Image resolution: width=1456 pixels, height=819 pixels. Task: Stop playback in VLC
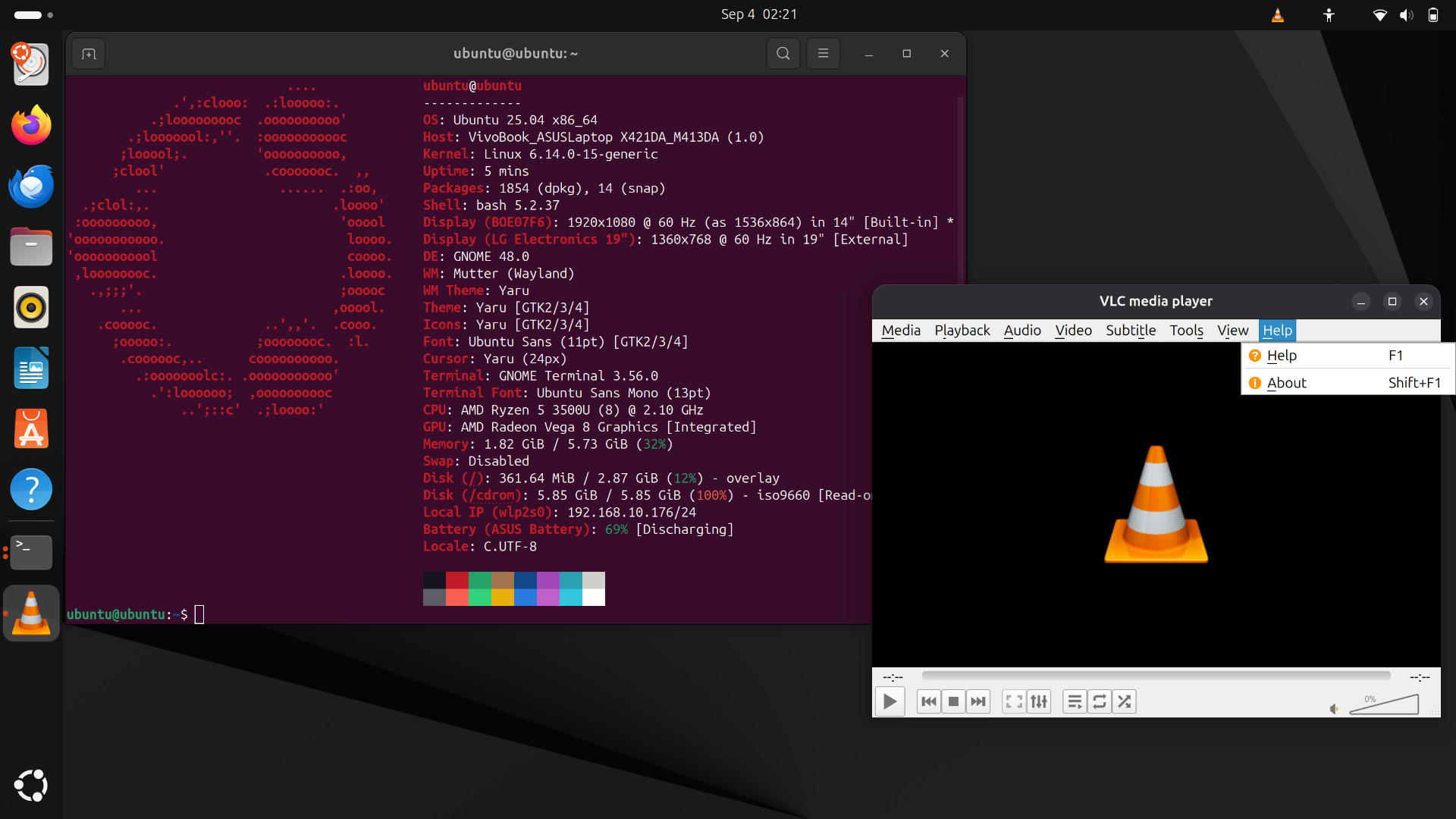[954, 701]
